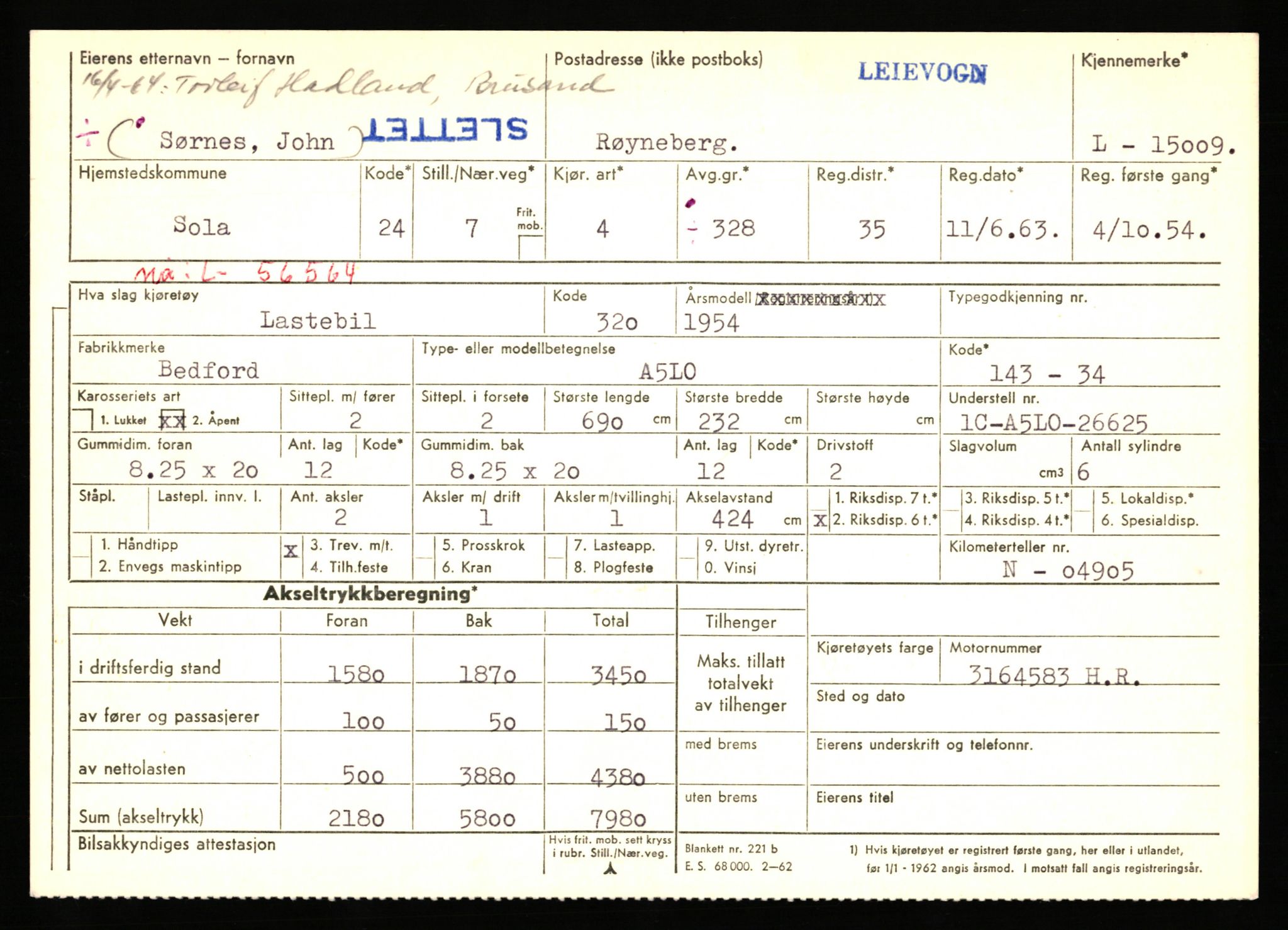This screenshot has height=930, width=1288.
Task: Click Akselavstand value '424'
Action: pos(732,519)
